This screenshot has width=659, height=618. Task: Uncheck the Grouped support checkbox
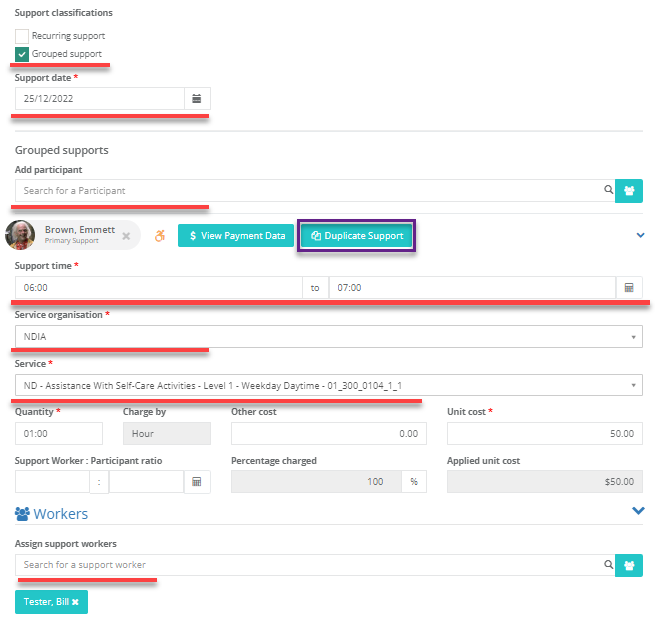coord(22,54)
